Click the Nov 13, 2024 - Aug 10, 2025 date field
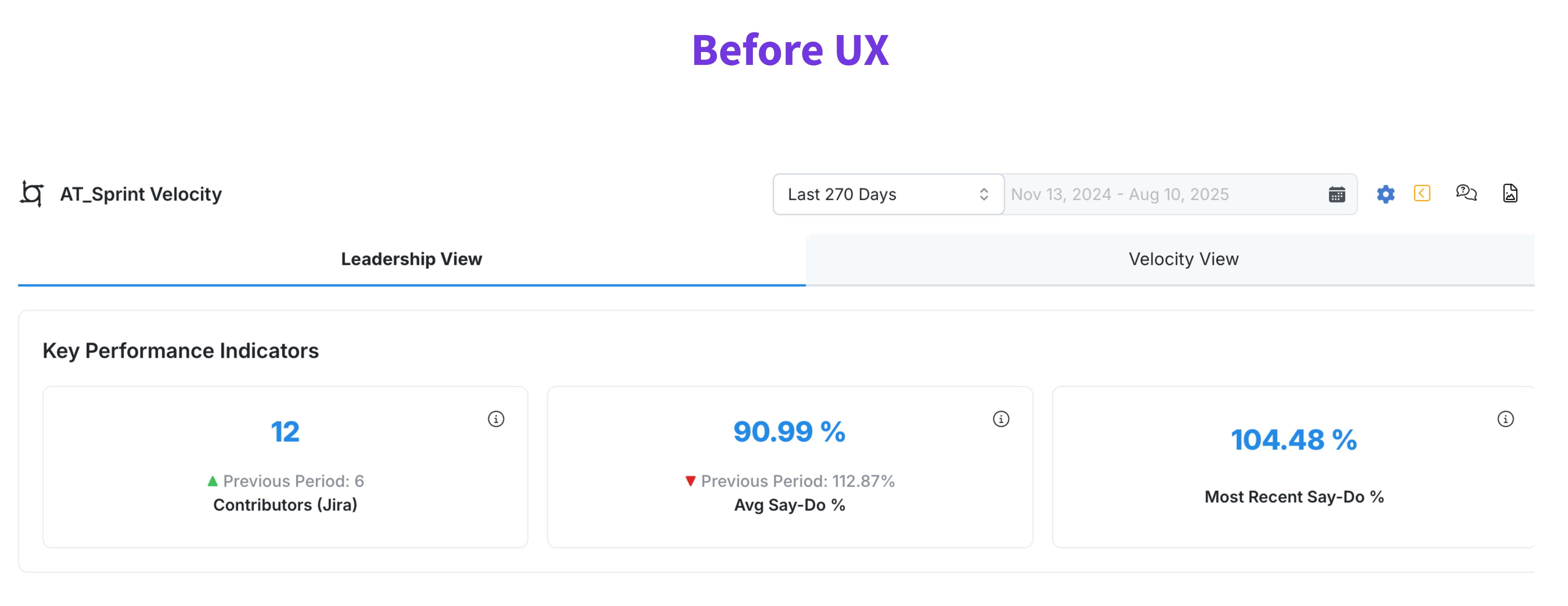This screenshot has width=1568, height=606. 1120,195
